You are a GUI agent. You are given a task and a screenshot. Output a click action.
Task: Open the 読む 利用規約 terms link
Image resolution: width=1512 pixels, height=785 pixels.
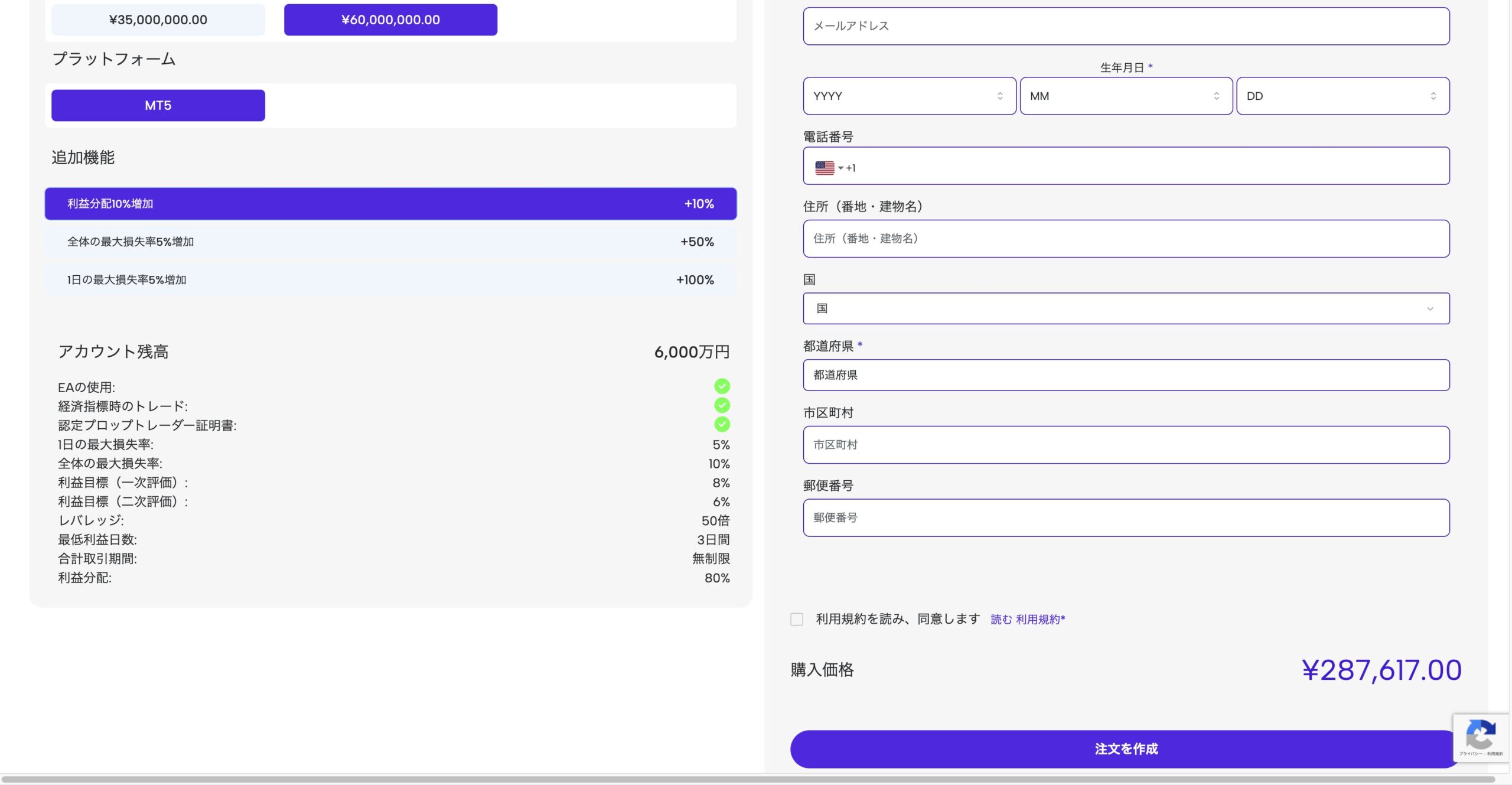[x=1028, y=619]
